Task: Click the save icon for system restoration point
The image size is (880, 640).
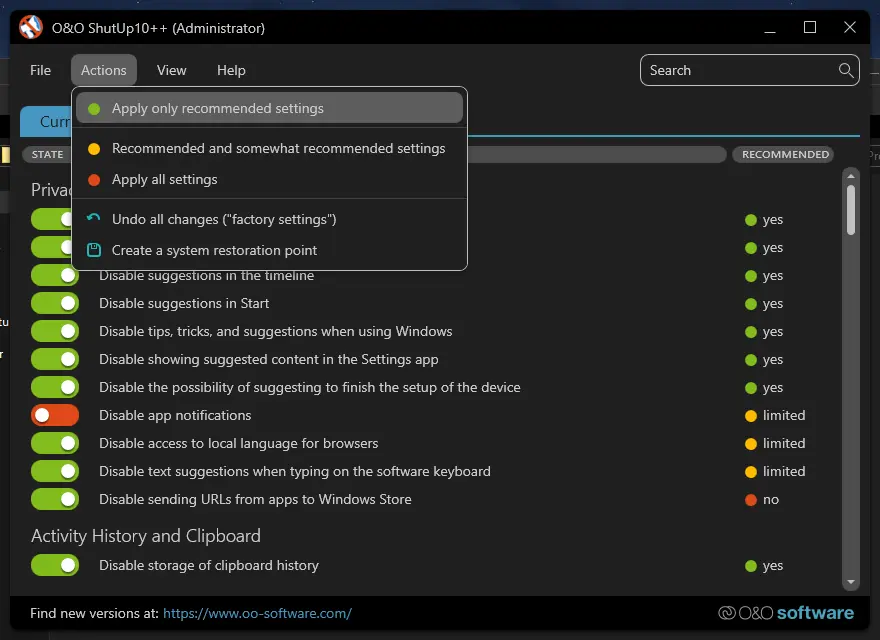Action: click(94, 250)
